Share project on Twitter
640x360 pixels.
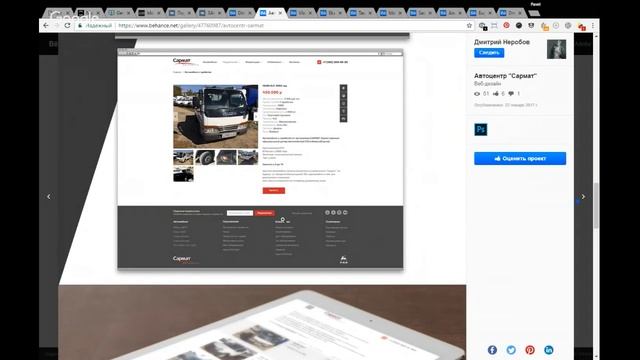coord(511,350)
